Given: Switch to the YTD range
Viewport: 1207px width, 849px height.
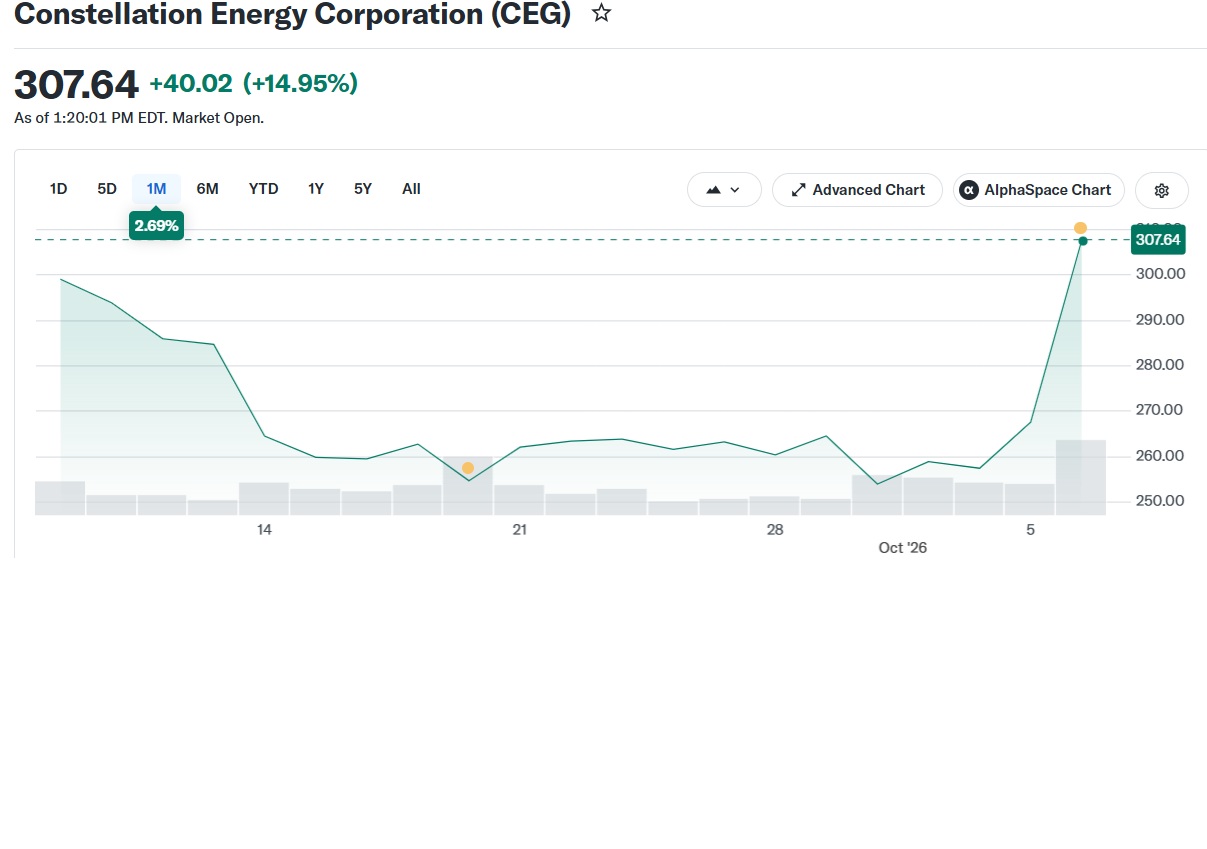Looking at the screenshot, I should point(264,189).
